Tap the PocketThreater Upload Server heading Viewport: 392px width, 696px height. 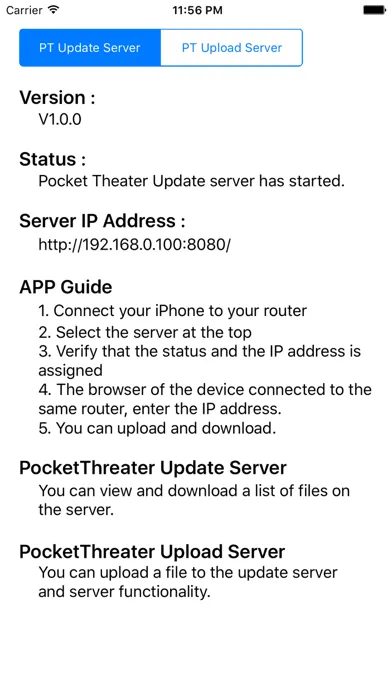152,551
